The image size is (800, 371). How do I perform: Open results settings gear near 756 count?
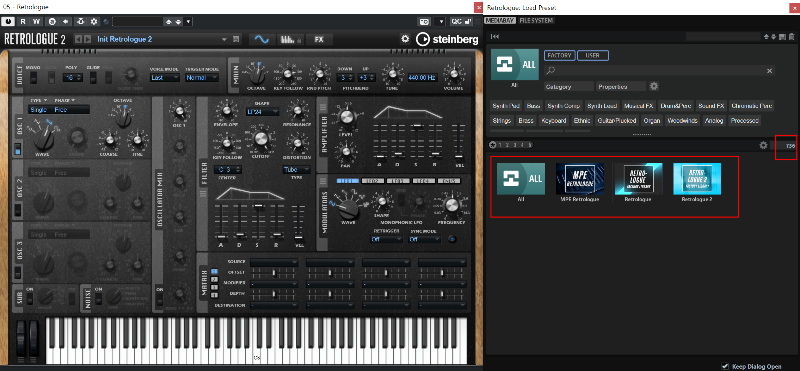(x=763, y=145)
